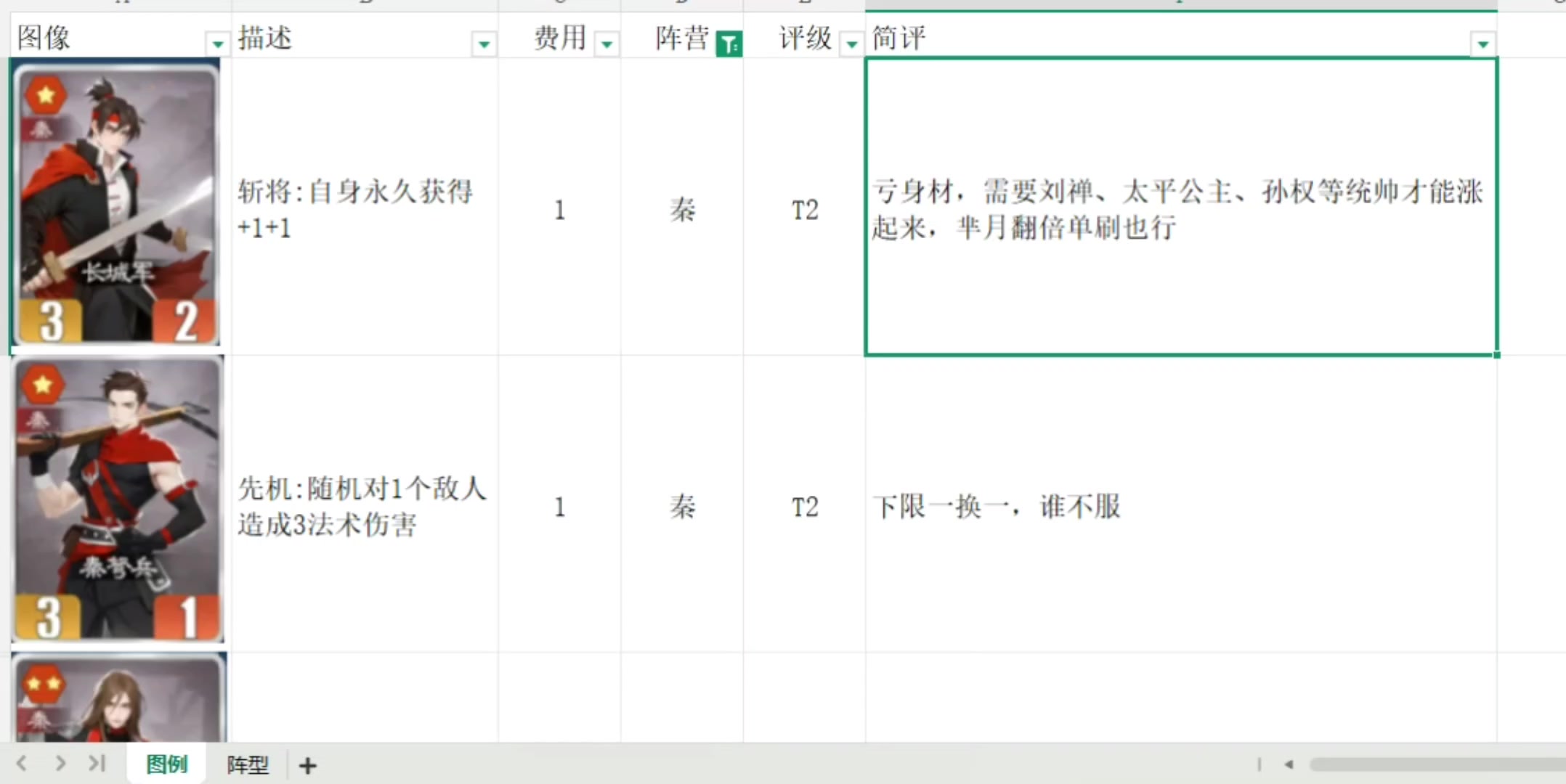
Task: Select the 秦弩兵 card image
Action: point(118,501)
